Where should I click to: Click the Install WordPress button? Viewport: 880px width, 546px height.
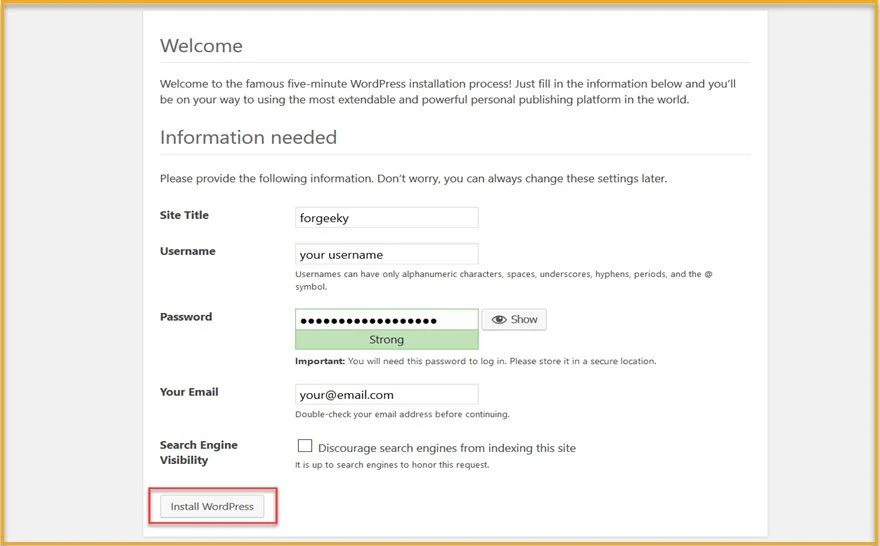[212, 506]
